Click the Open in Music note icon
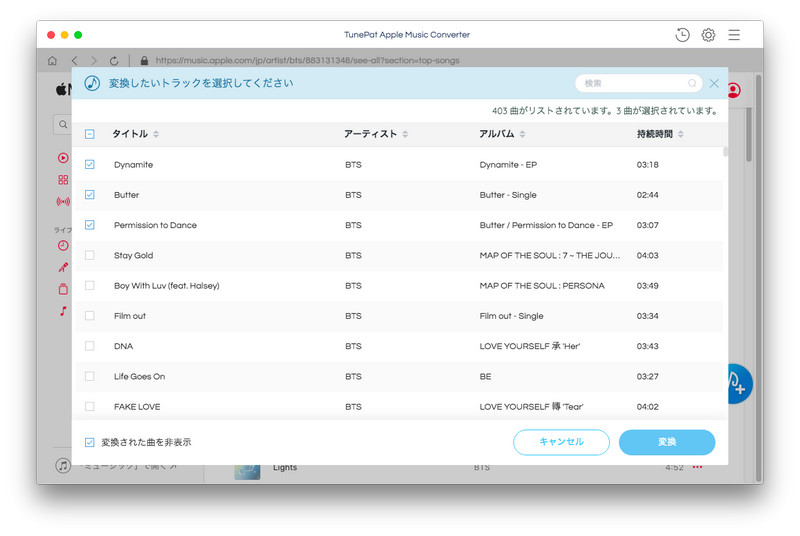Image resolution: width=800 pixels, height=536 pixels. 63,466
